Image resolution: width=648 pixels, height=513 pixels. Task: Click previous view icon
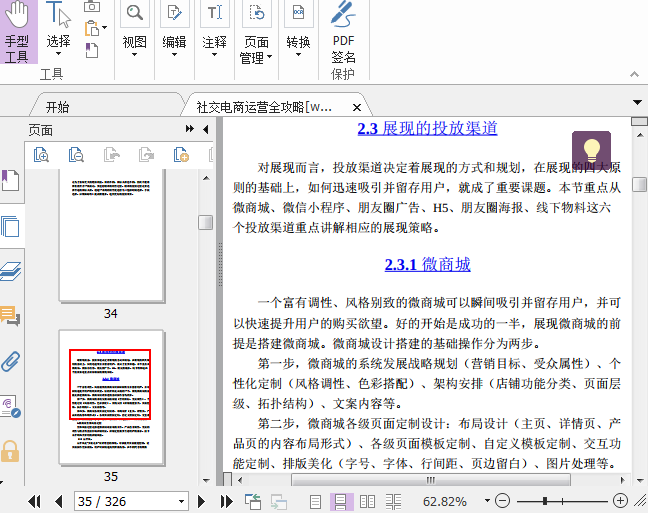(253, 502)
